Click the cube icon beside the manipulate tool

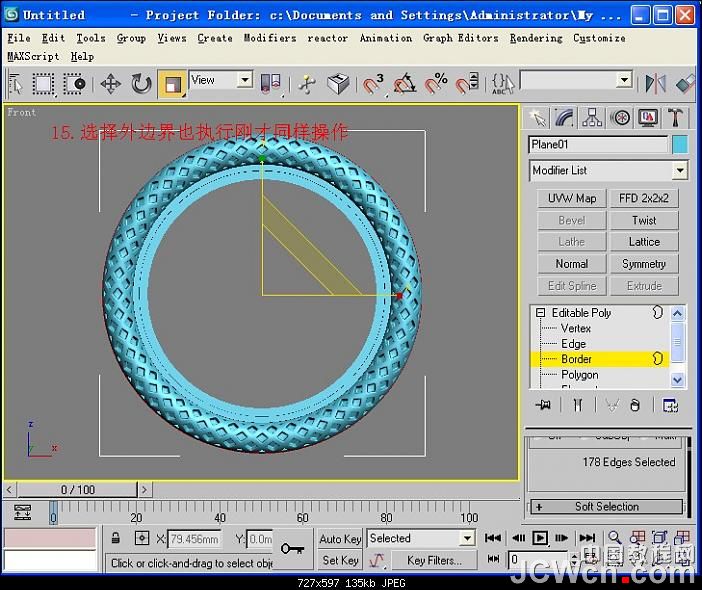click(x=338, y=84)
